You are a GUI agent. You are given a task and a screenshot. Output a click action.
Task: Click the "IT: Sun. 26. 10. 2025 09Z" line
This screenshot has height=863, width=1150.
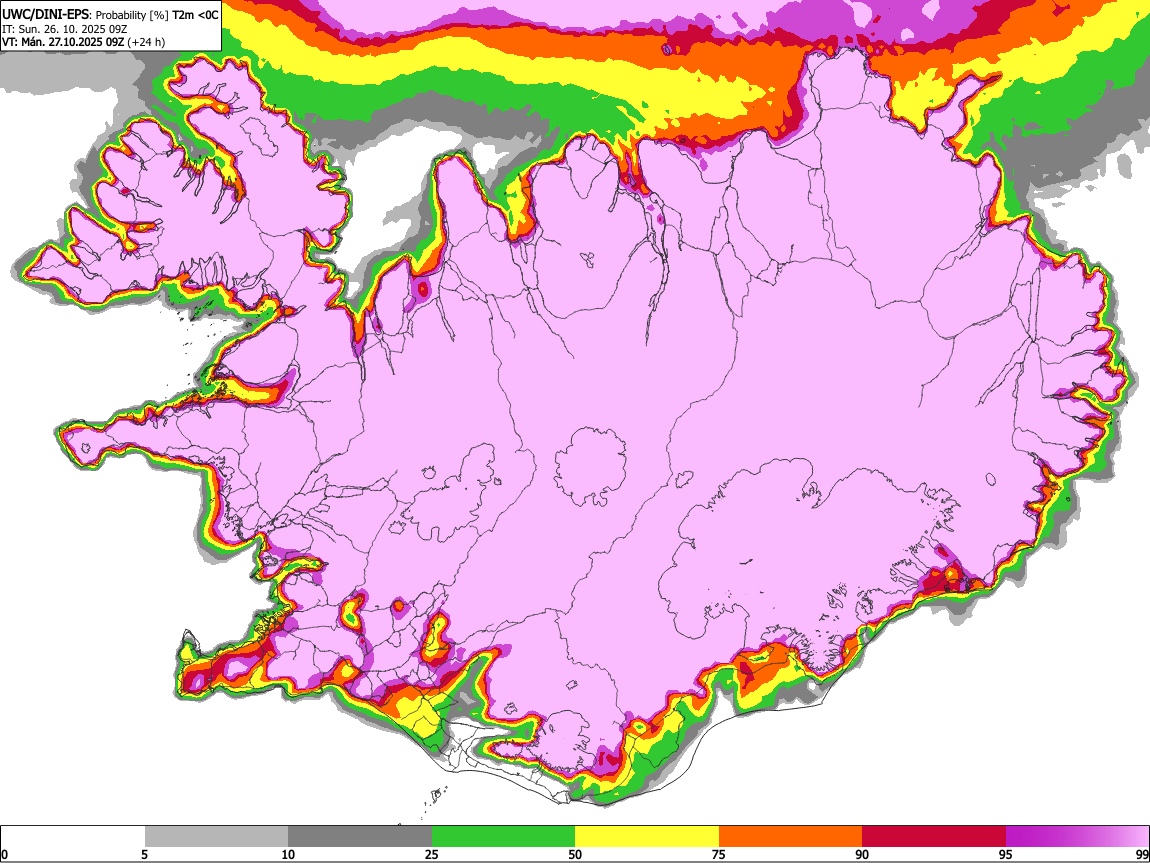(x=65, y=29)
